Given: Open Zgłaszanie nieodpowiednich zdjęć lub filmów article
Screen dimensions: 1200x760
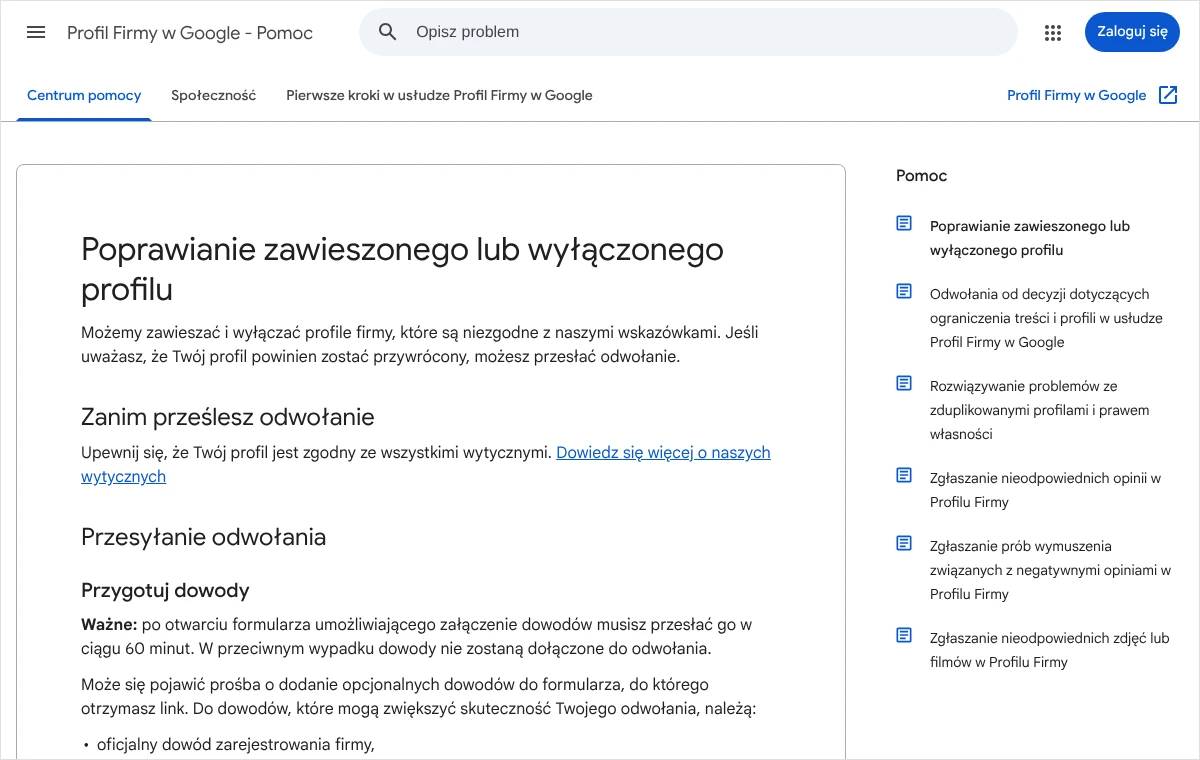Looking at the screenshot, I should click(1049, 650).
